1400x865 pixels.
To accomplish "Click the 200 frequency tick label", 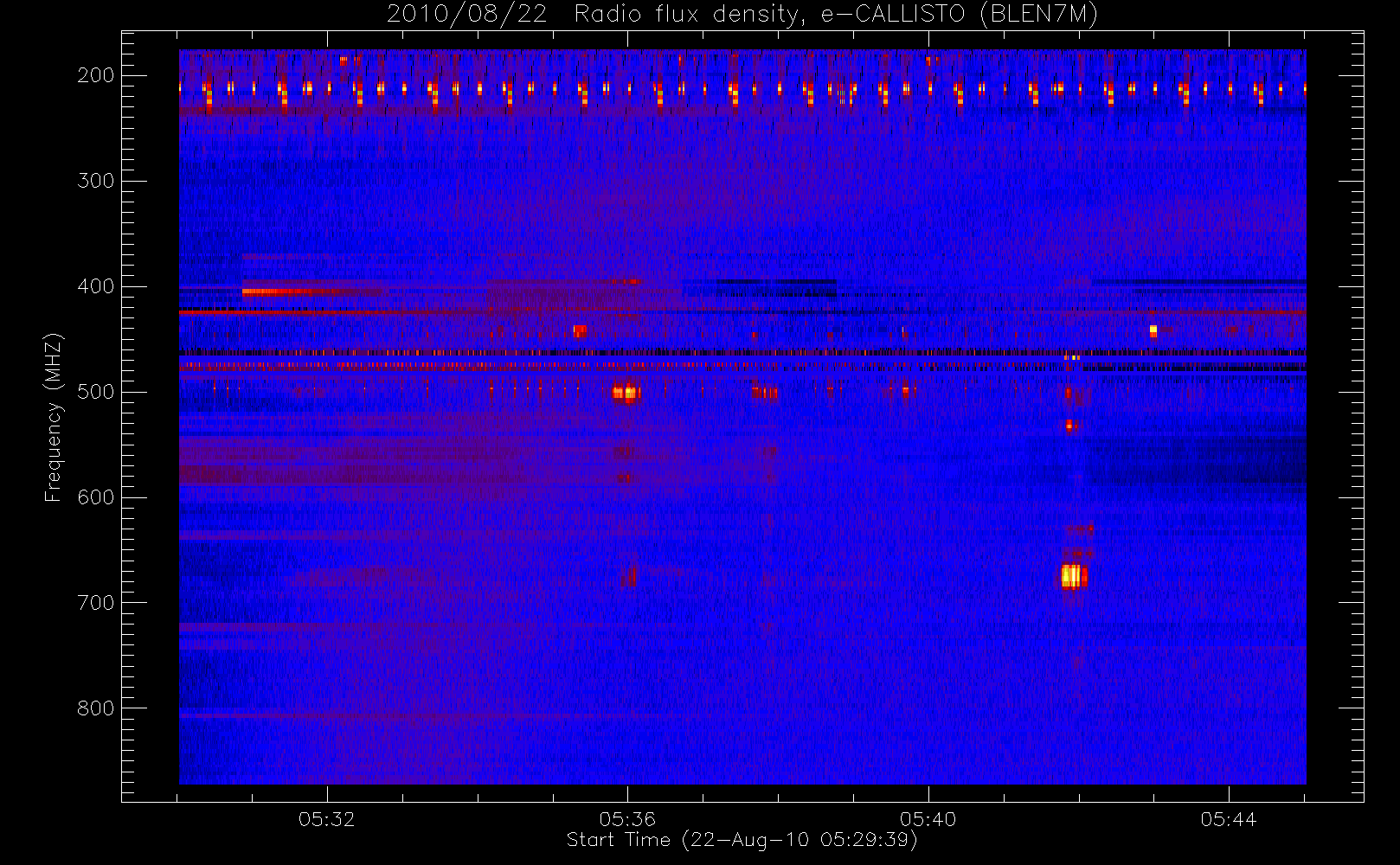I will [95, 75].
